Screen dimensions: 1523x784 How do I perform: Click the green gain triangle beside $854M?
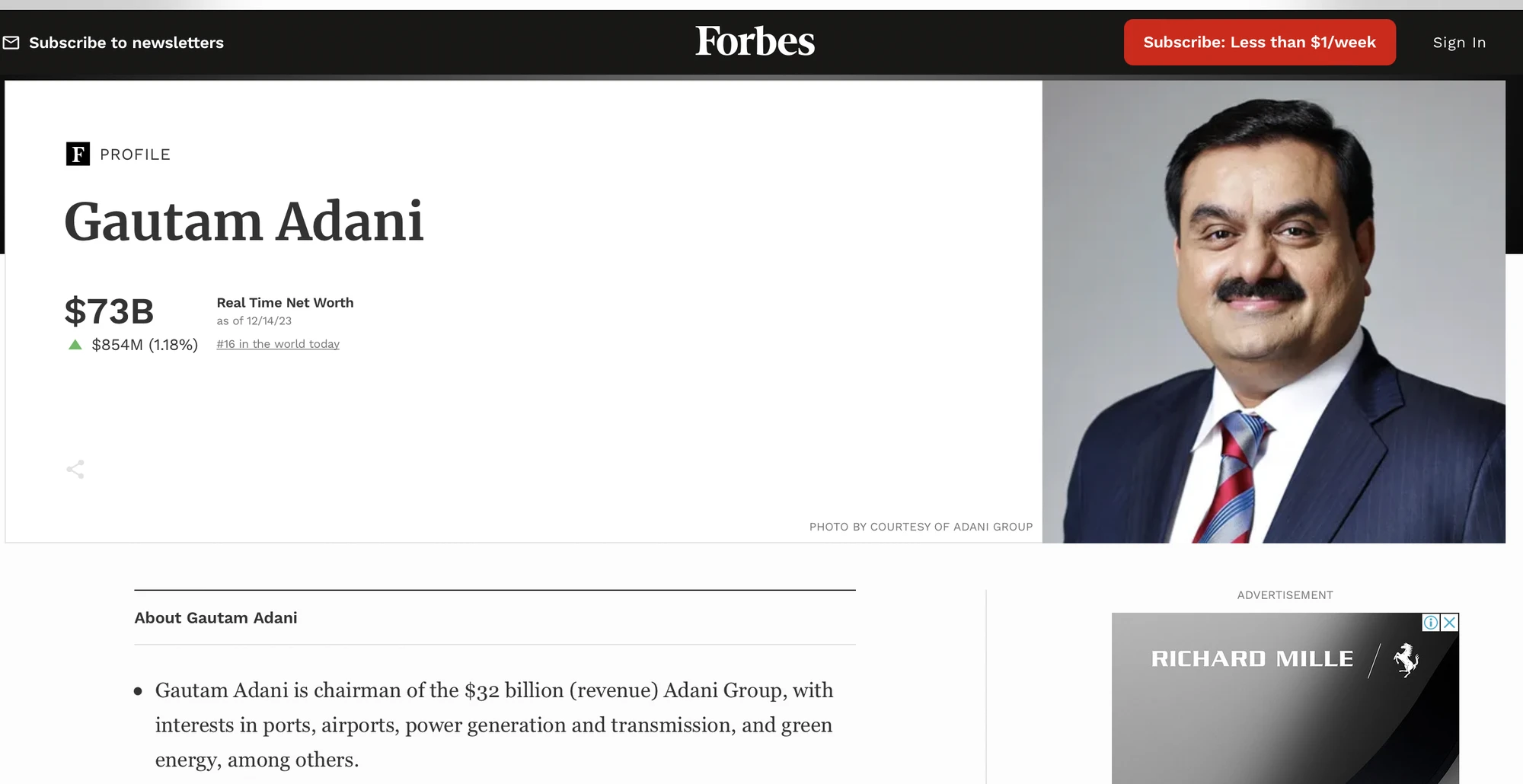74,345
